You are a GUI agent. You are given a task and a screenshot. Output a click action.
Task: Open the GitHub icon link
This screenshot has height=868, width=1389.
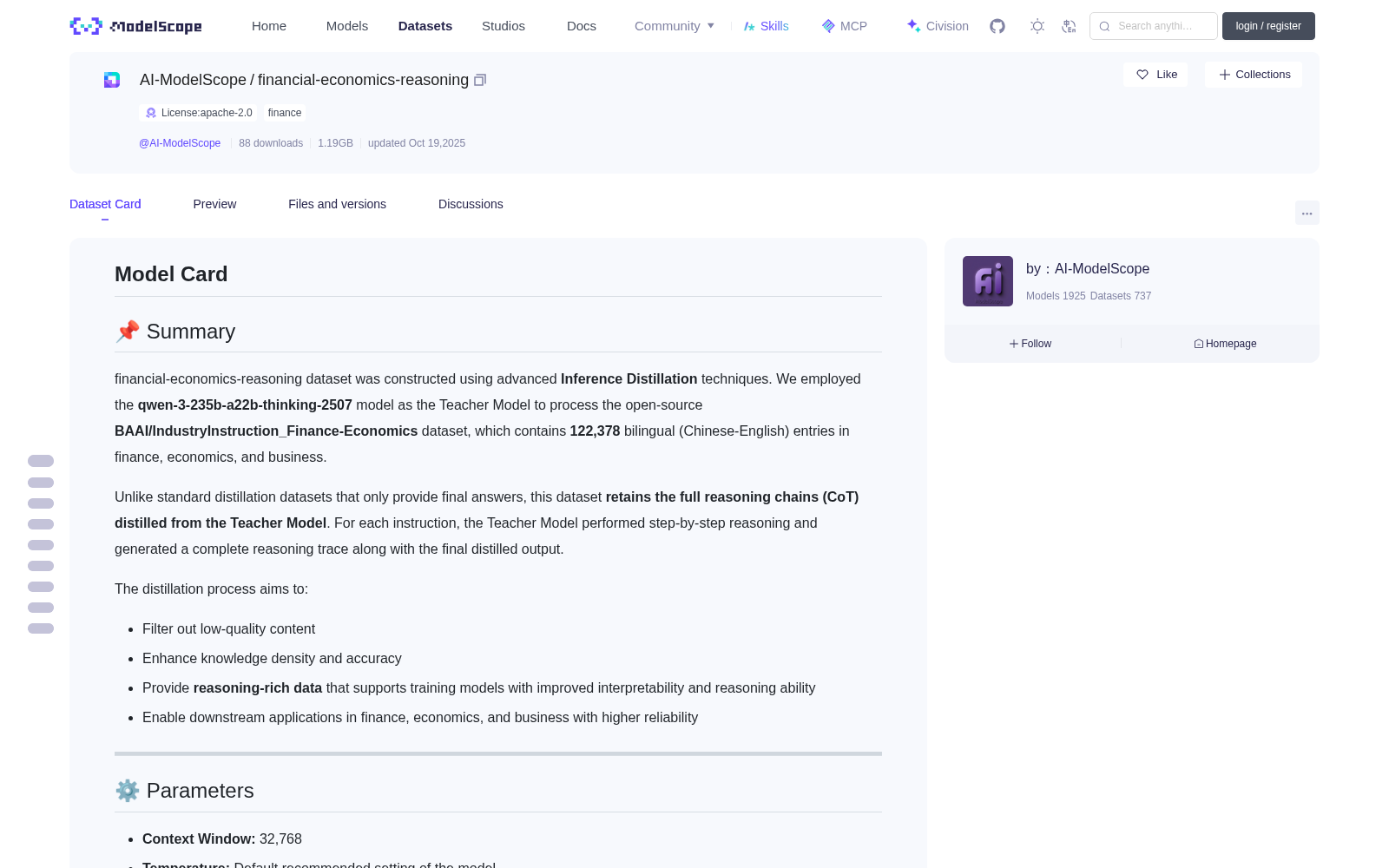pyautogui.click(x=997, y=26)
